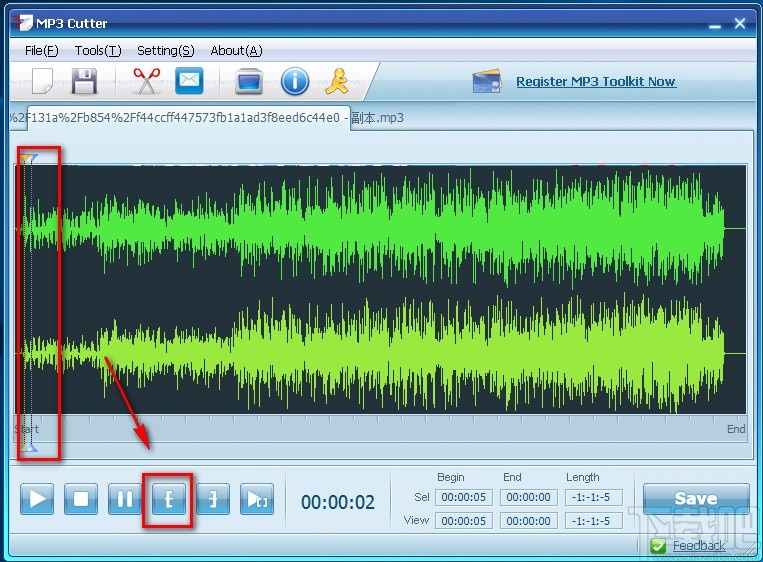Click the bottom blue marker triangle
Viewport: 763px width, 562px height.
pyautogui.click(x=32, y=447)
